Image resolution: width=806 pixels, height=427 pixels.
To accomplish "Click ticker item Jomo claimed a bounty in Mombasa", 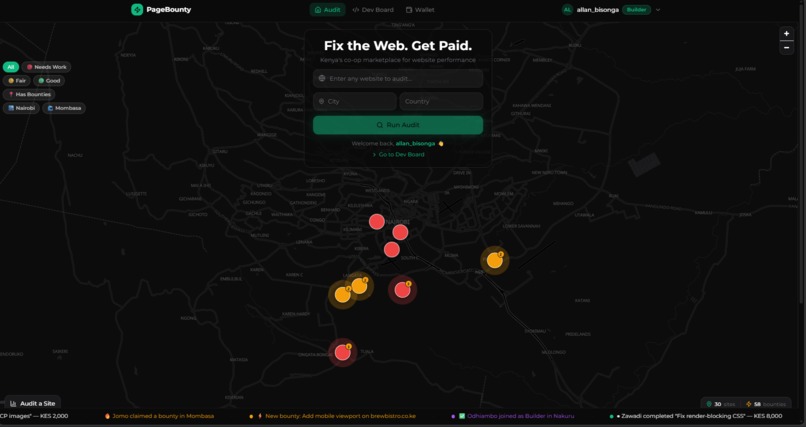I will tap(159, 416).
